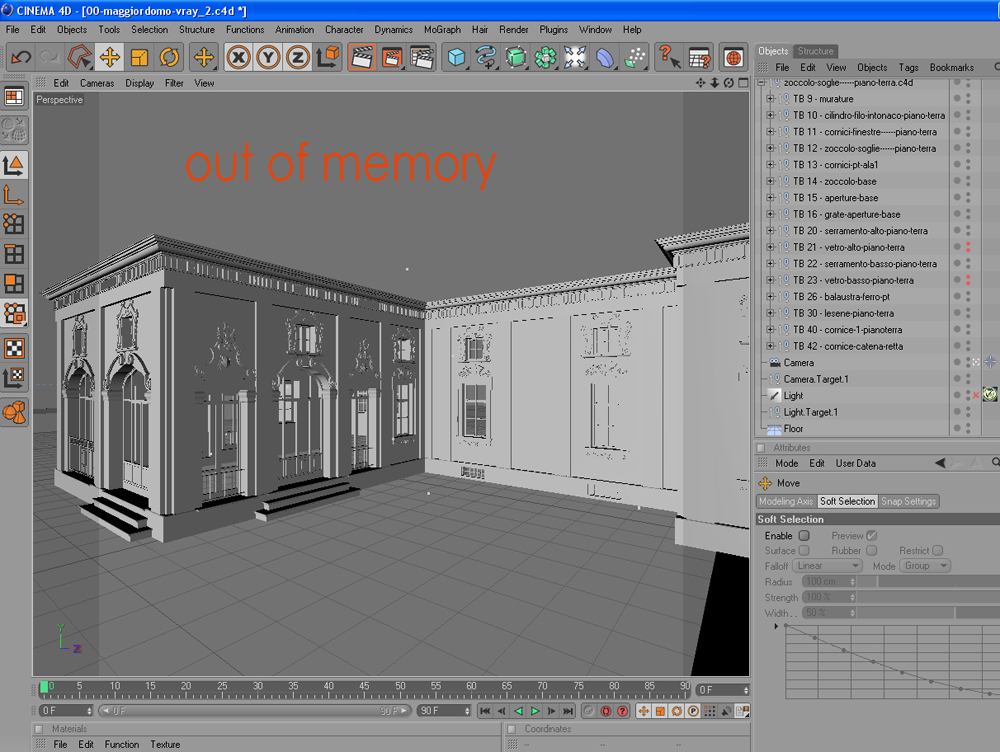Open the viewport Cameras menu
Viewport: 1000px width, 752px height.
pyautogui.click(x=97, y=83)
